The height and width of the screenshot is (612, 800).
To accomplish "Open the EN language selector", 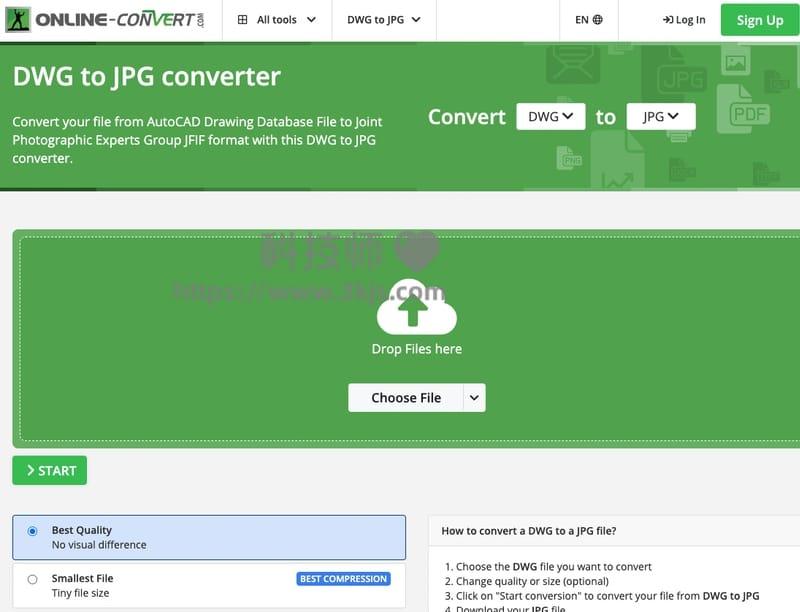I will point(589,20).
